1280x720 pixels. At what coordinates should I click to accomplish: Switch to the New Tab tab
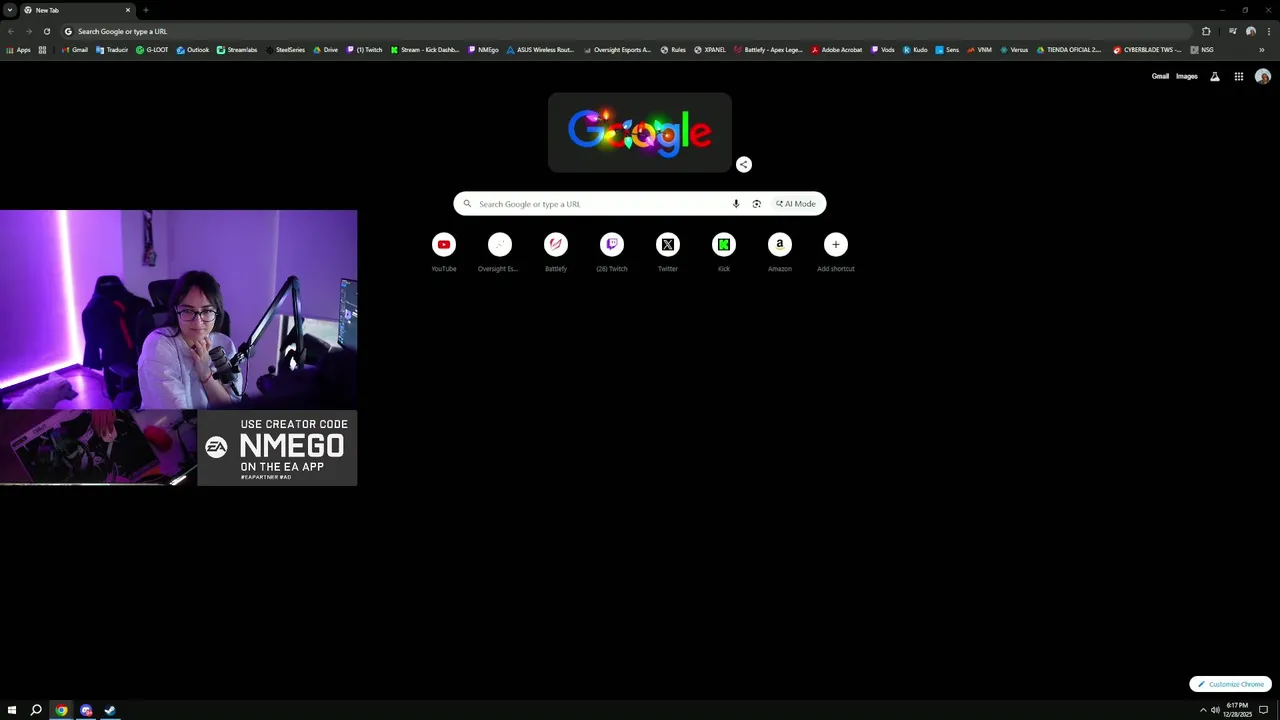point(78,10)
